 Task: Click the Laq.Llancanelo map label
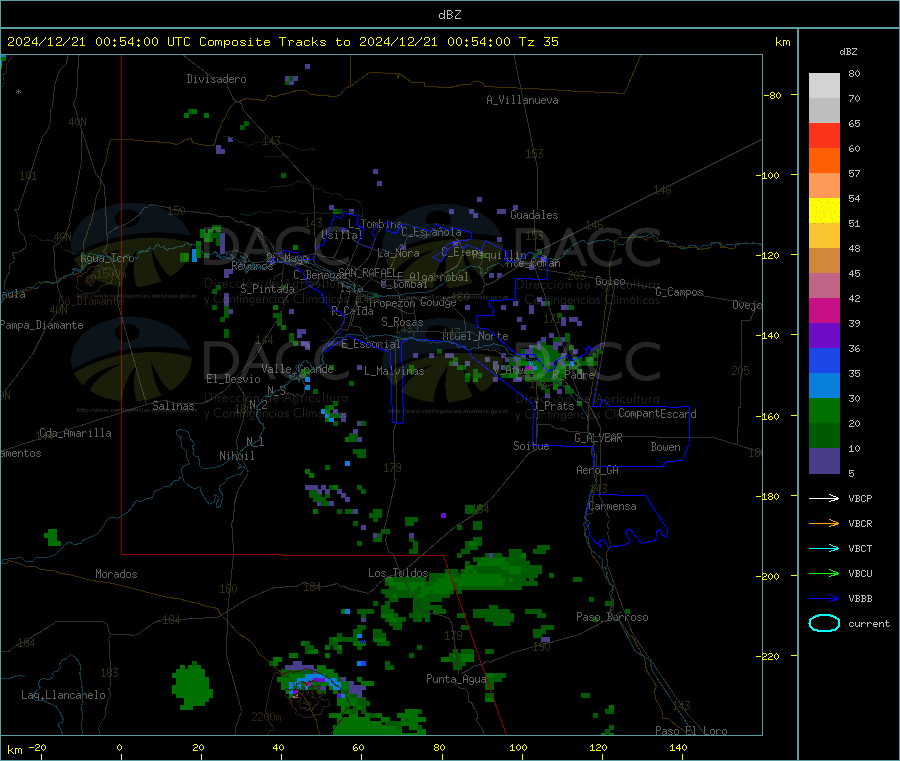click(64, 695)
